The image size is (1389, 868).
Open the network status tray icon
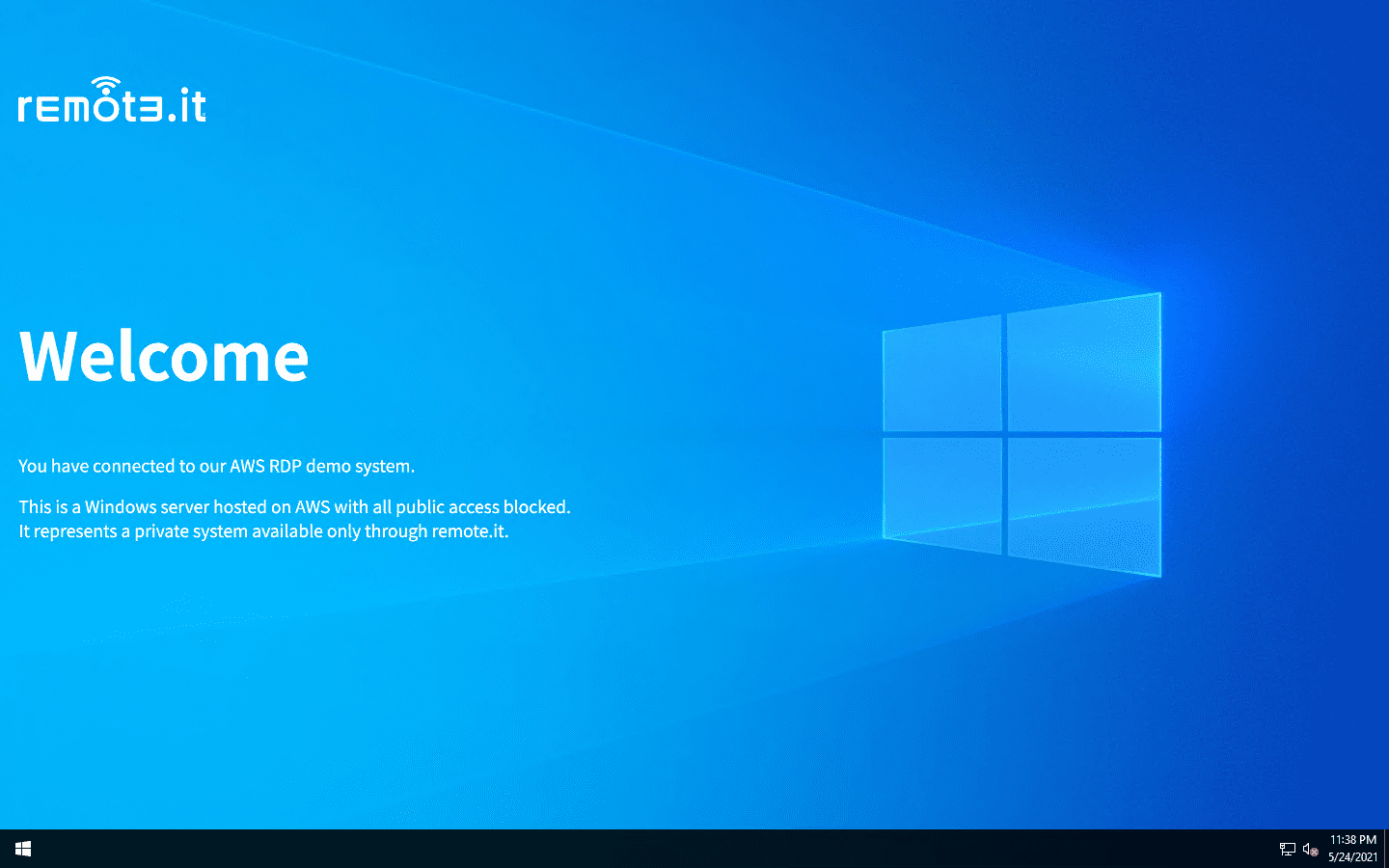[1287, 849]
